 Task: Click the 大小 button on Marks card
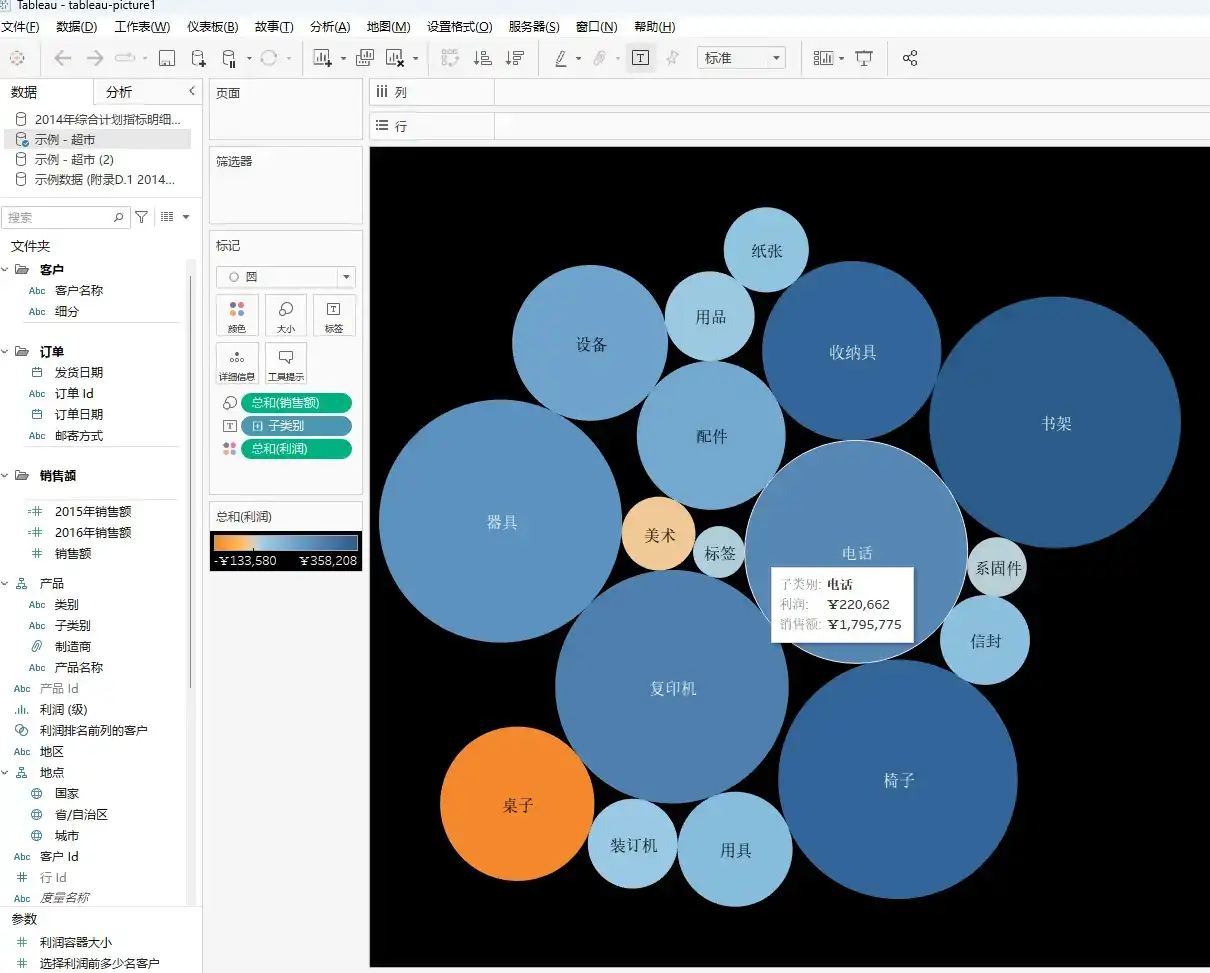[286, 315]
